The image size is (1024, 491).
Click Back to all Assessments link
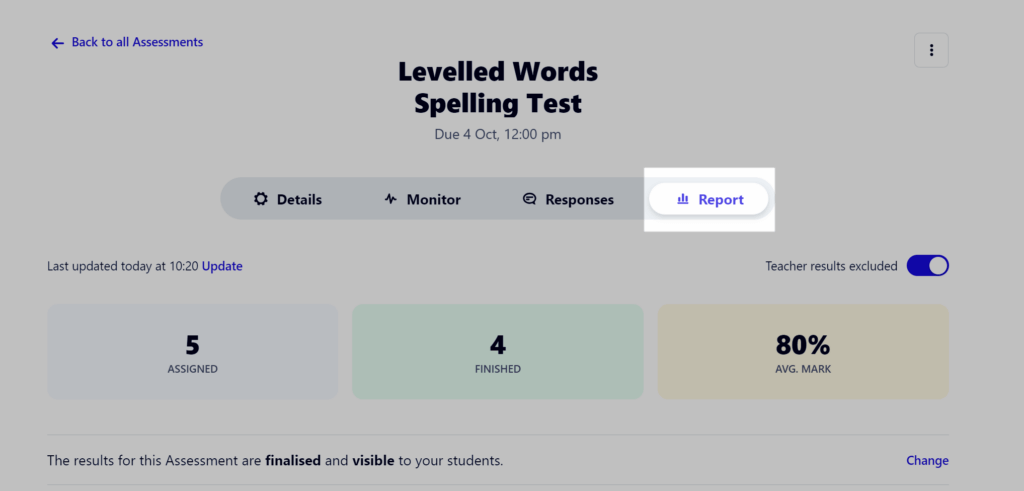(x=137, y=42)
